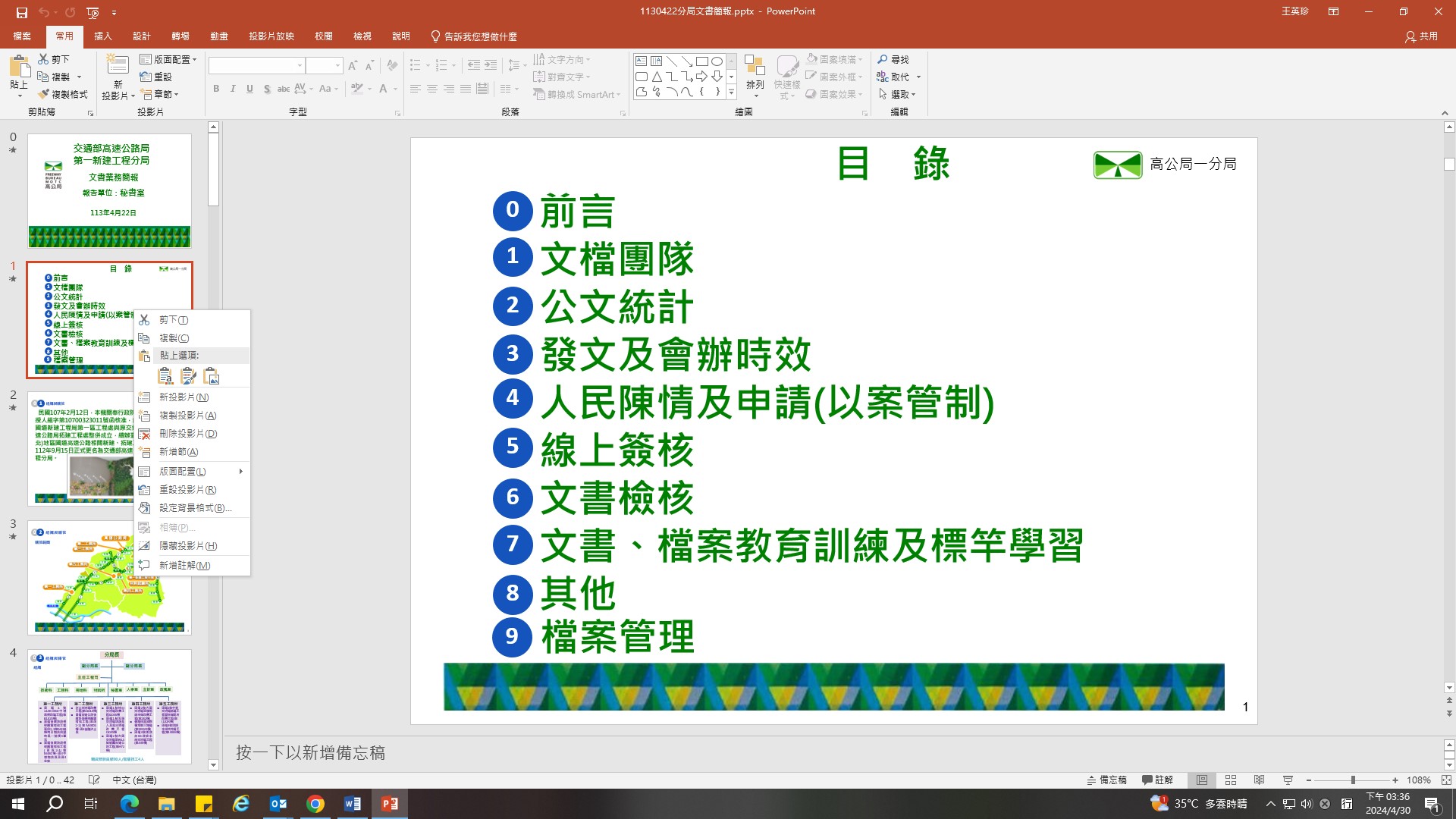Open the font size dropdown
The height and width of the screenshot is (819, 1456).
point(337,66)
